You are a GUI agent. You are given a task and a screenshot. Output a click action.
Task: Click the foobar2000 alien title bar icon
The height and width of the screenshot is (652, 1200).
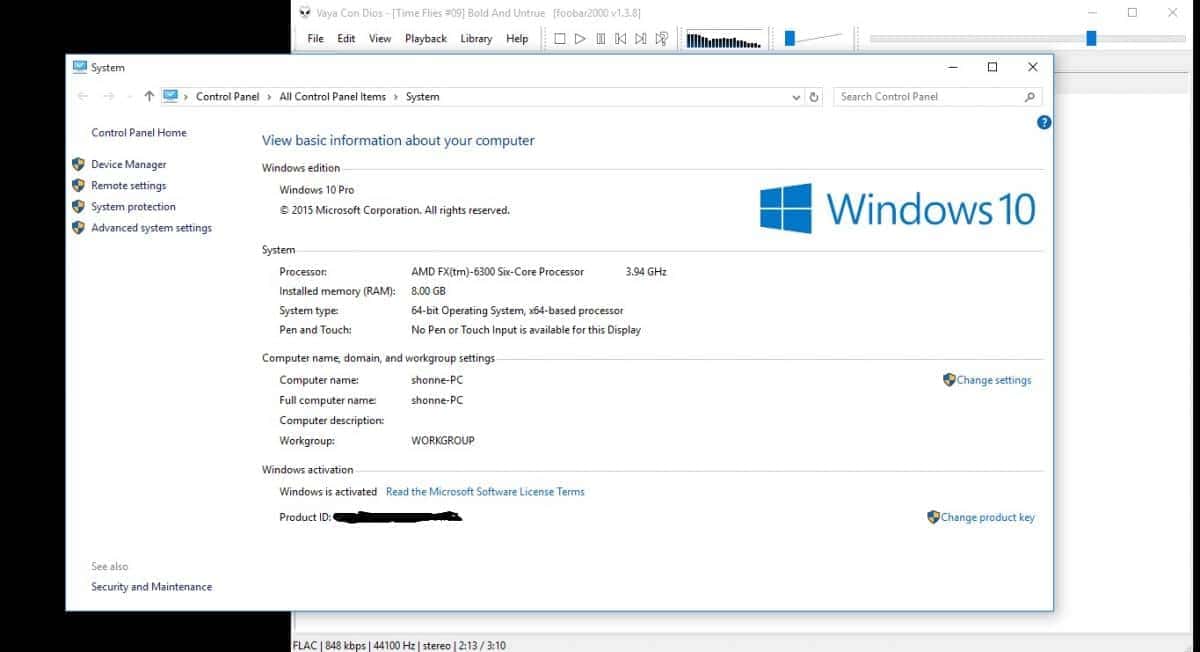pos(305,12)
